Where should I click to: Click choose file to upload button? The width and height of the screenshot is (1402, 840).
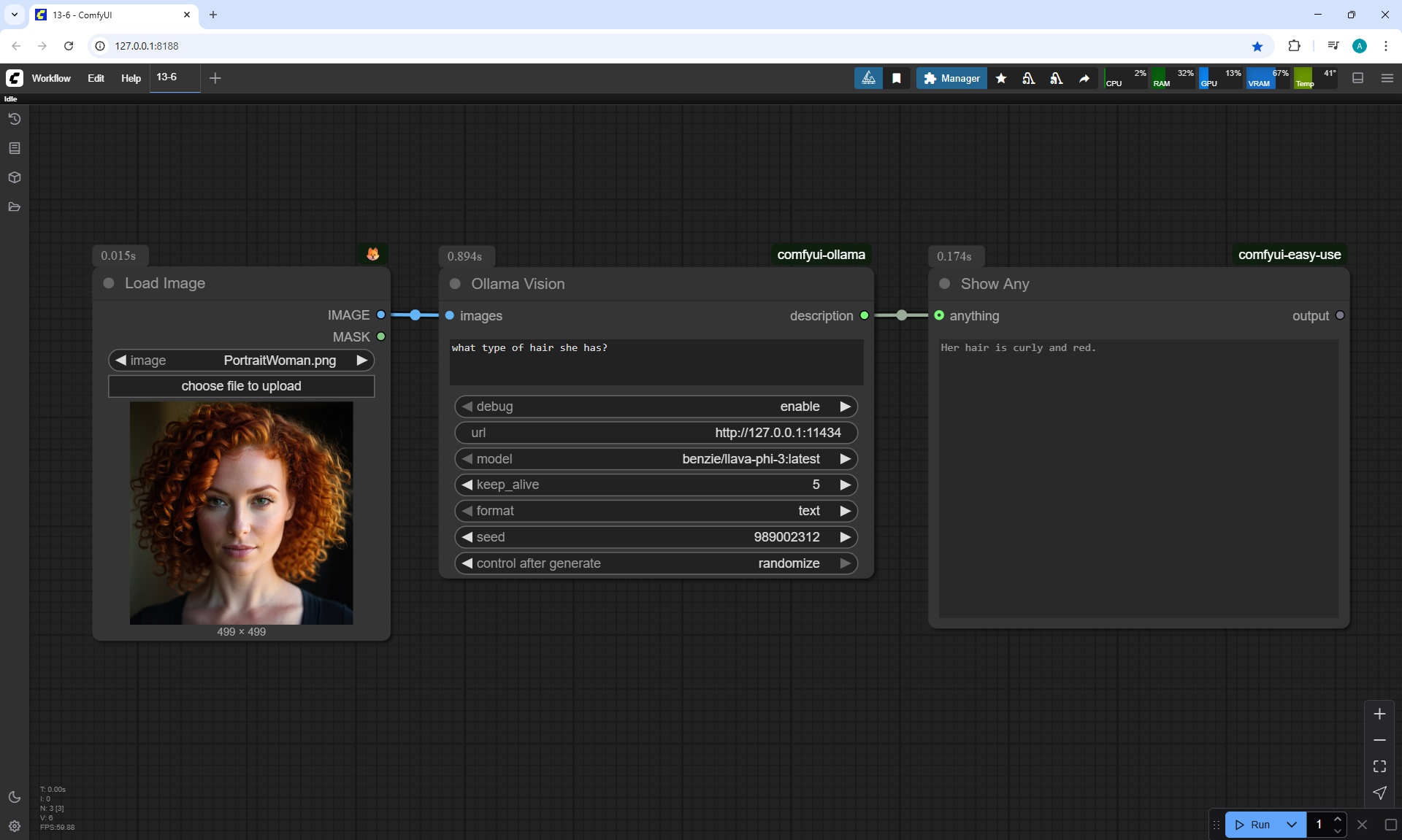click(241, 386)
